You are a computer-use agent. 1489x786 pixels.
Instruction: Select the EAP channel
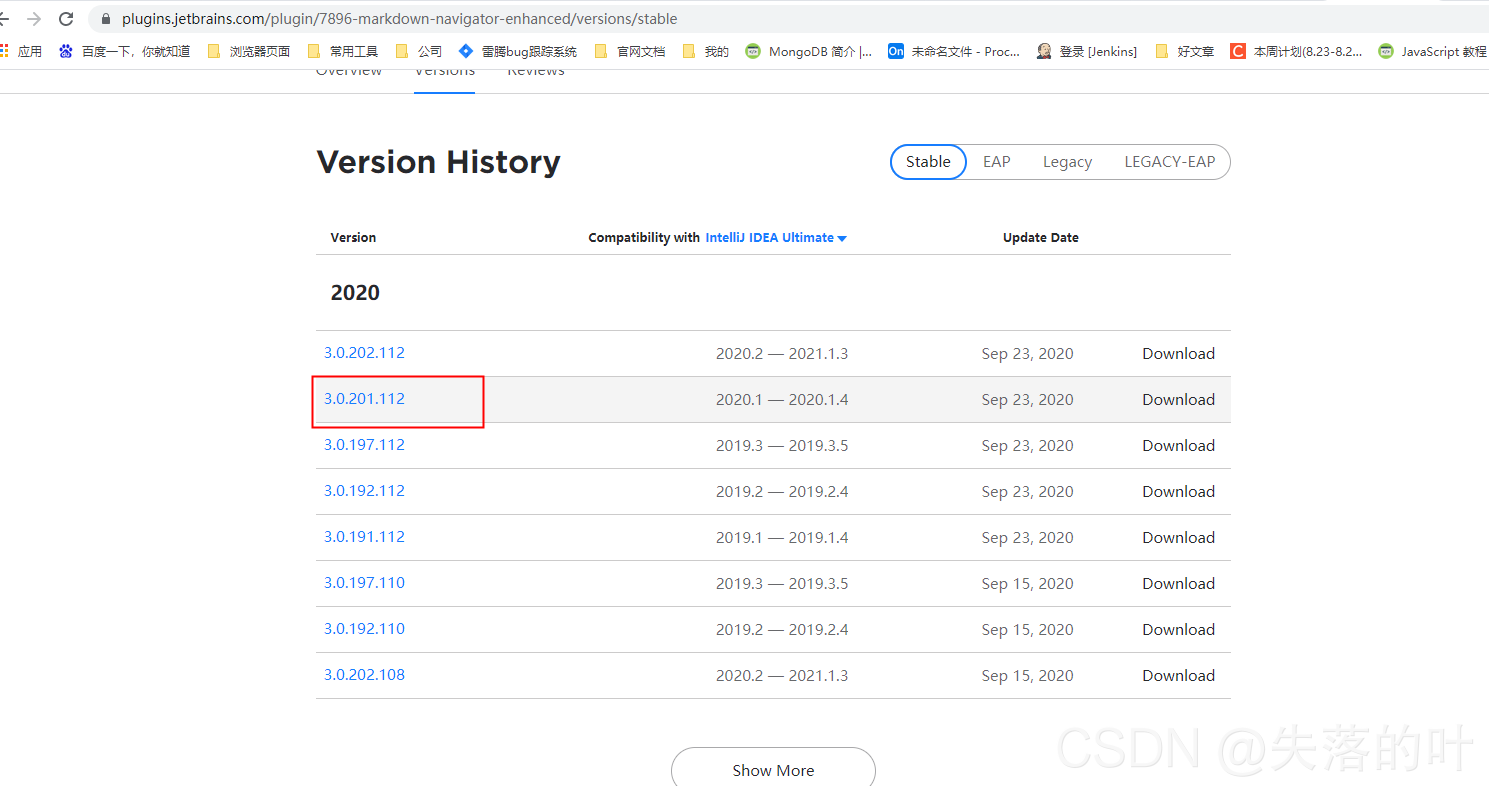(997, 162)
